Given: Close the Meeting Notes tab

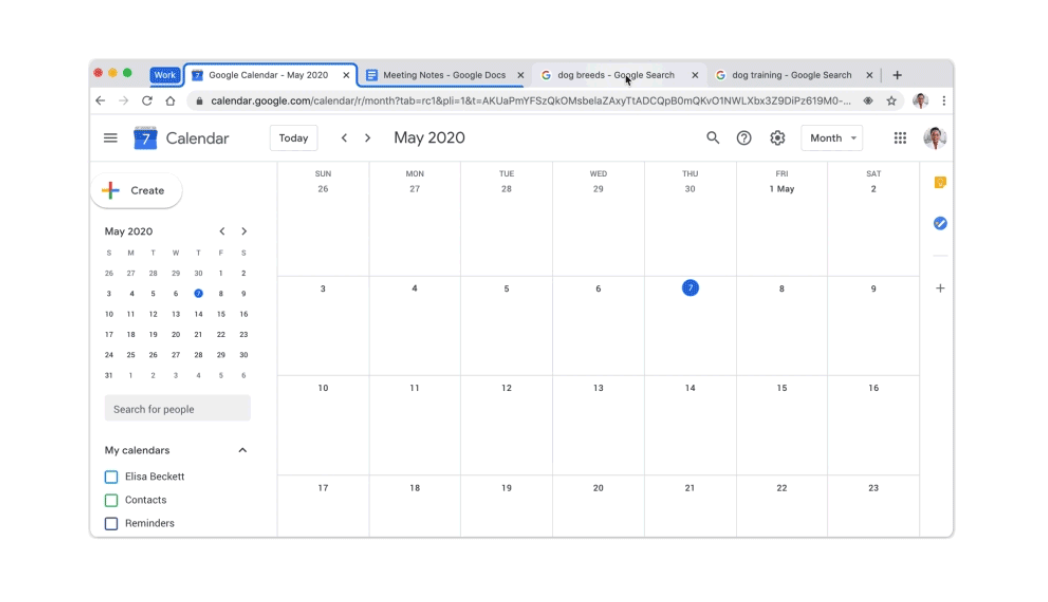Looking at the screenshot, I should tap(521, 75).
